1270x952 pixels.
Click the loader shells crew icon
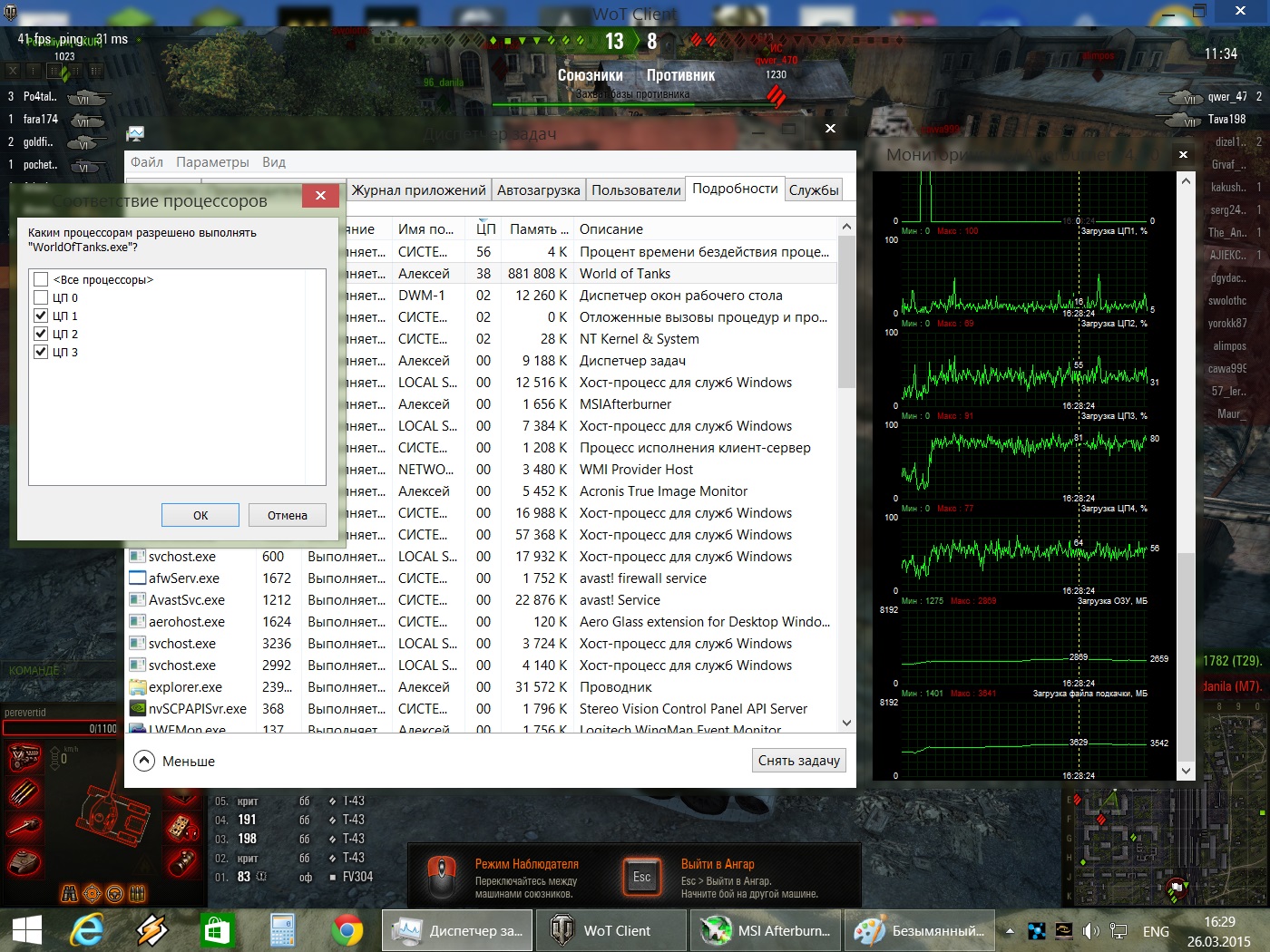click(137, 894)
